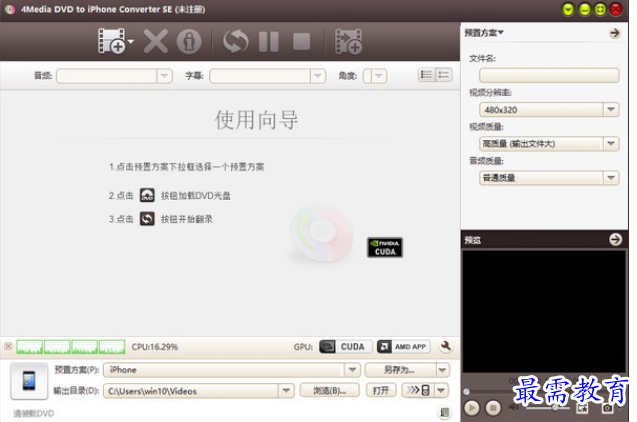637x422 pixels.
Task: Click the 按钮加载DVD光盘 step text
Action: click(196, 196)
